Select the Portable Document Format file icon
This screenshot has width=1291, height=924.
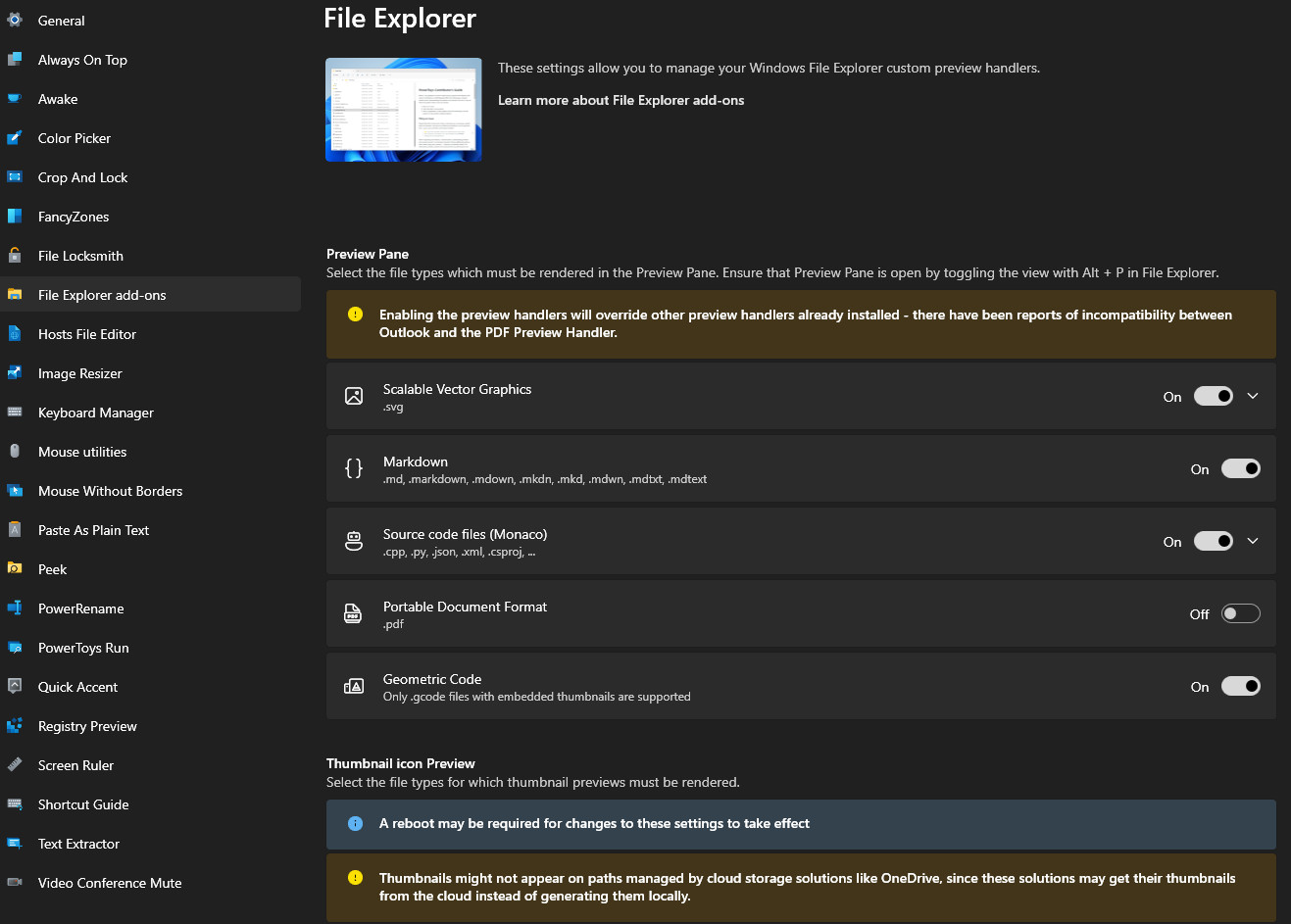tap(354, 613)
